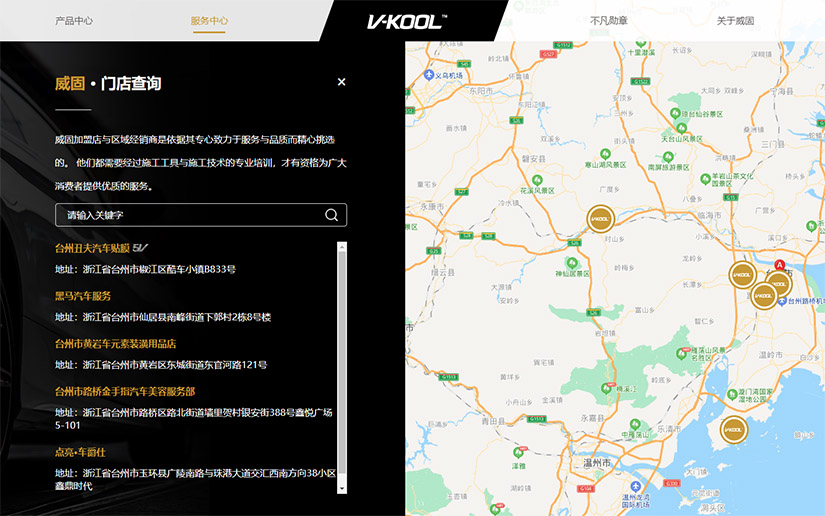This screenshot has height=516, width=825.
Task: Go to the 不凡勋章 menu item
Action: coord(608,21)
